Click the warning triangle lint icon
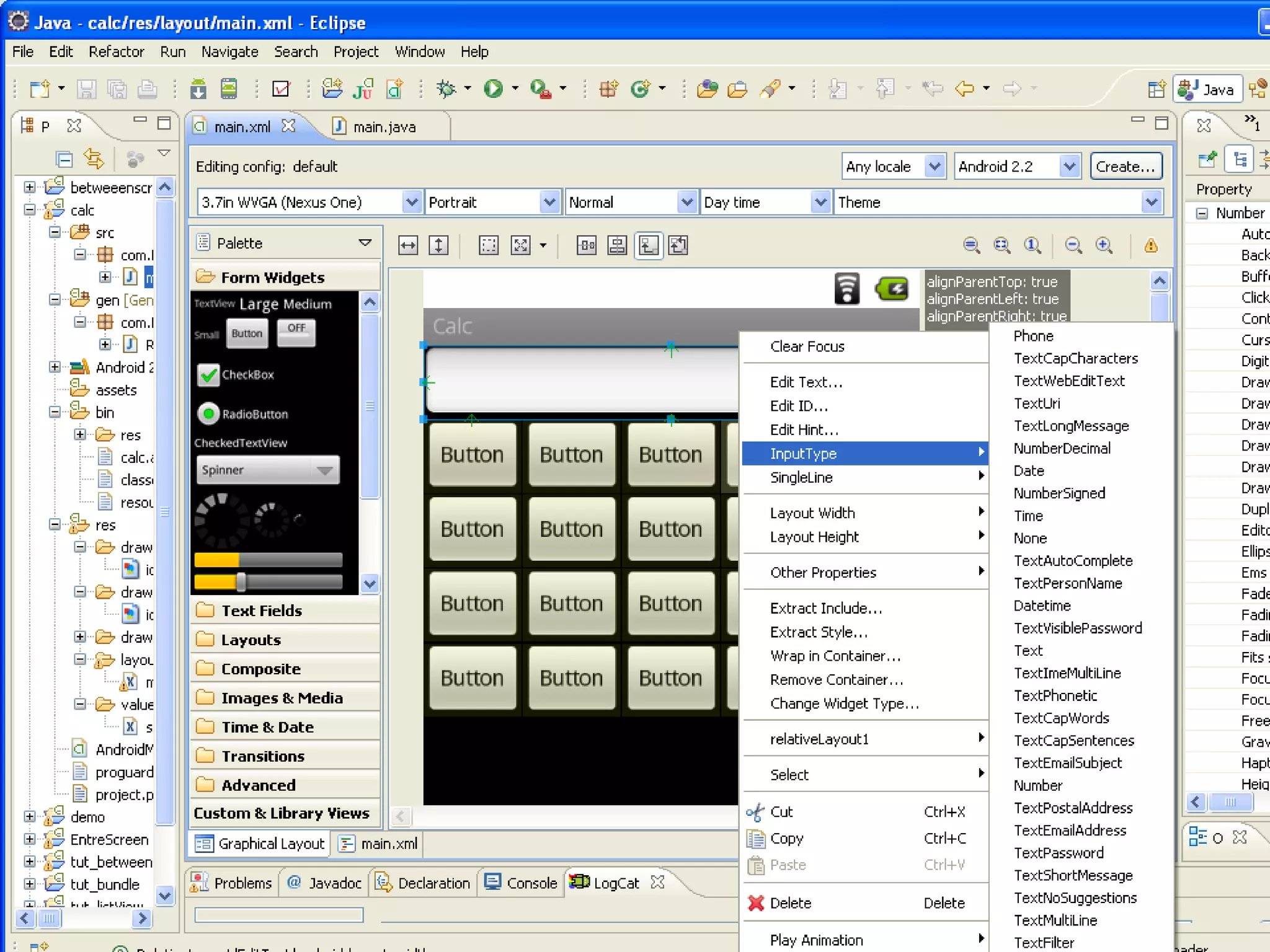The image size is (1270, 952). [x=1151, y=245]
